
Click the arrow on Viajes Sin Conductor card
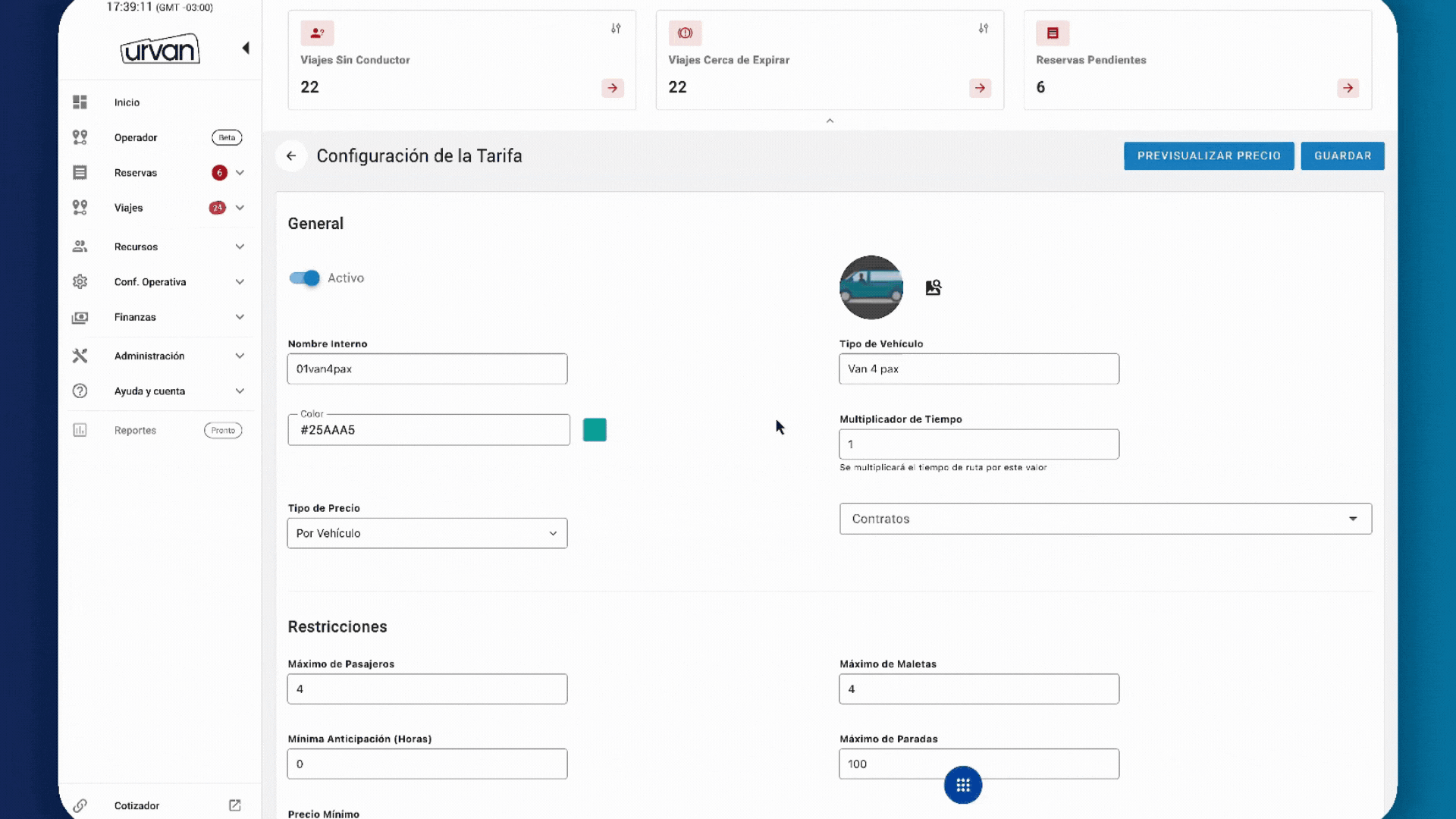click(x=613, y=88)
